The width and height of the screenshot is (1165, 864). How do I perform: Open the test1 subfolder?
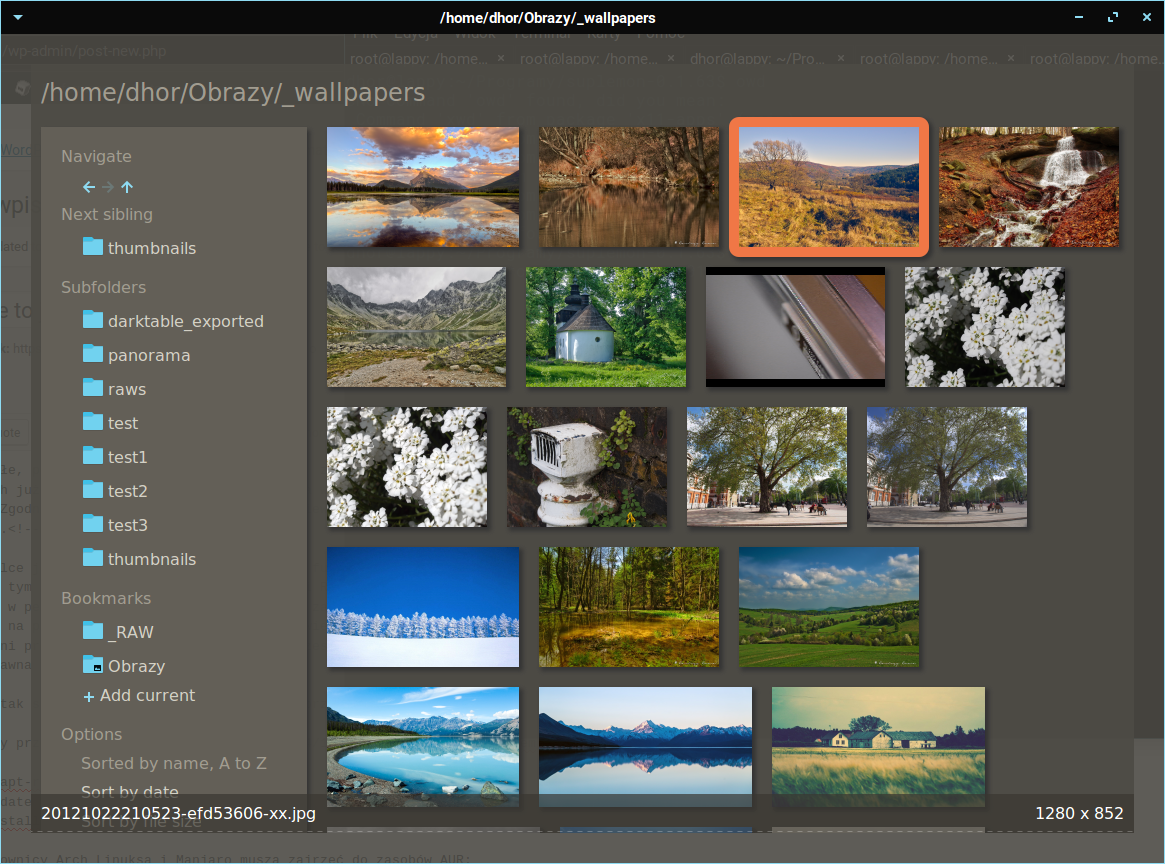pos(115,457)
